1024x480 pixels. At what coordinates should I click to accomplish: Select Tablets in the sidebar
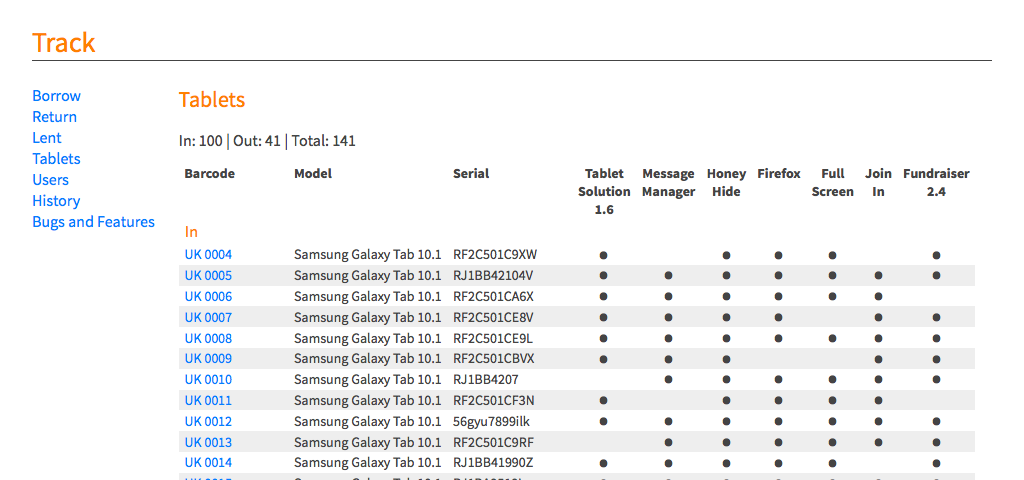(x=57, y=159)
